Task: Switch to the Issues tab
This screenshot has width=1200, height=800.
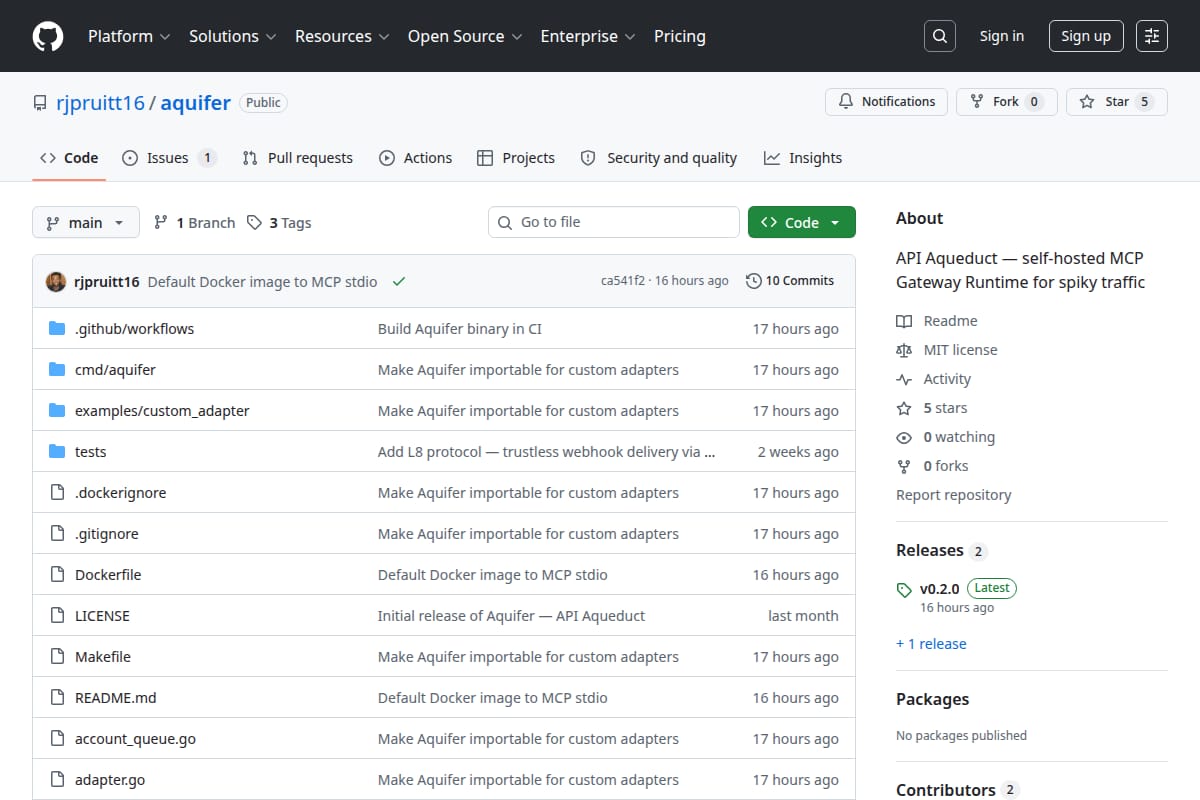Action: [169, 158]
